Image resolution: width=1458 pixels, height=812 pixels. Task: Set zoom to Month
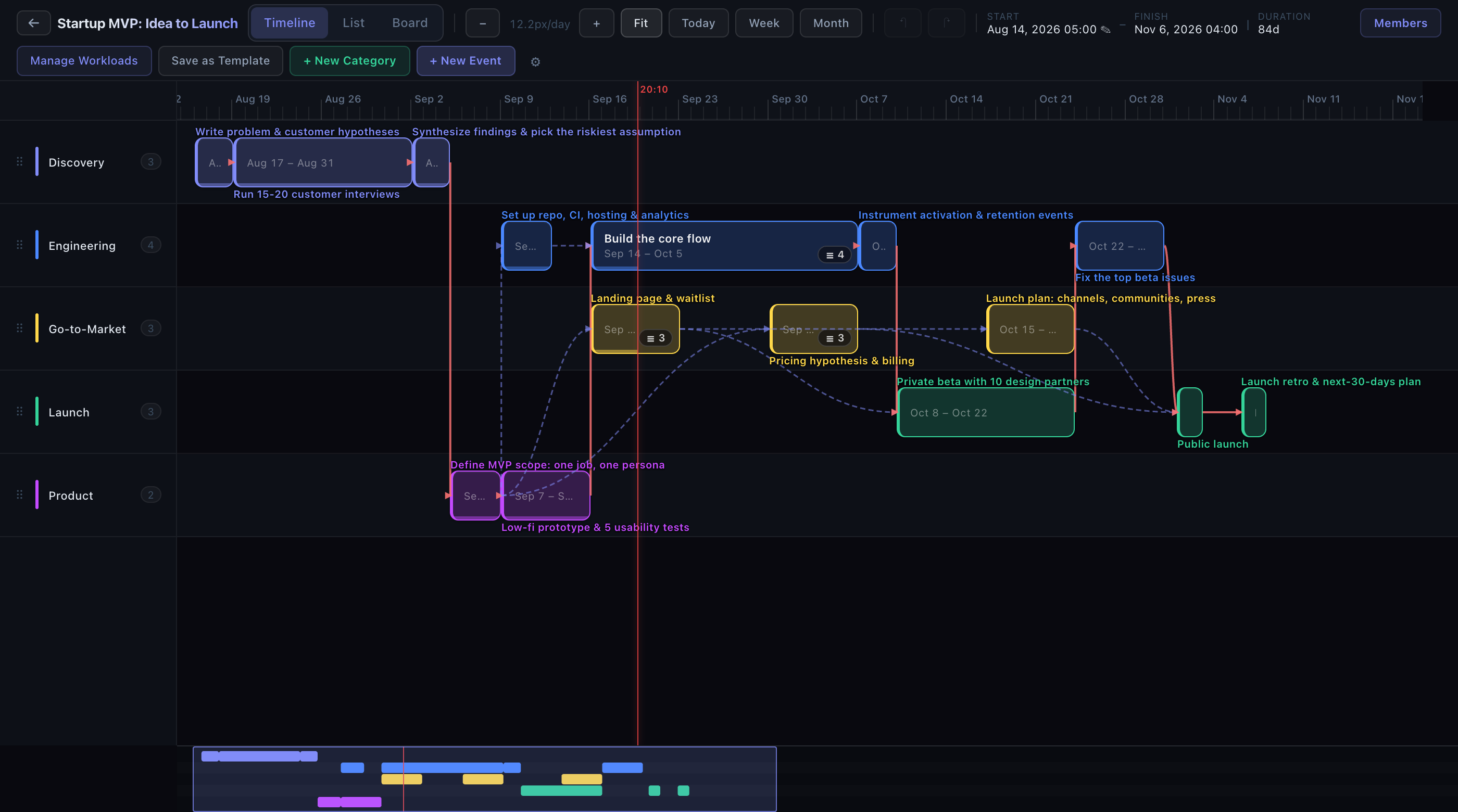click(831, 23)
